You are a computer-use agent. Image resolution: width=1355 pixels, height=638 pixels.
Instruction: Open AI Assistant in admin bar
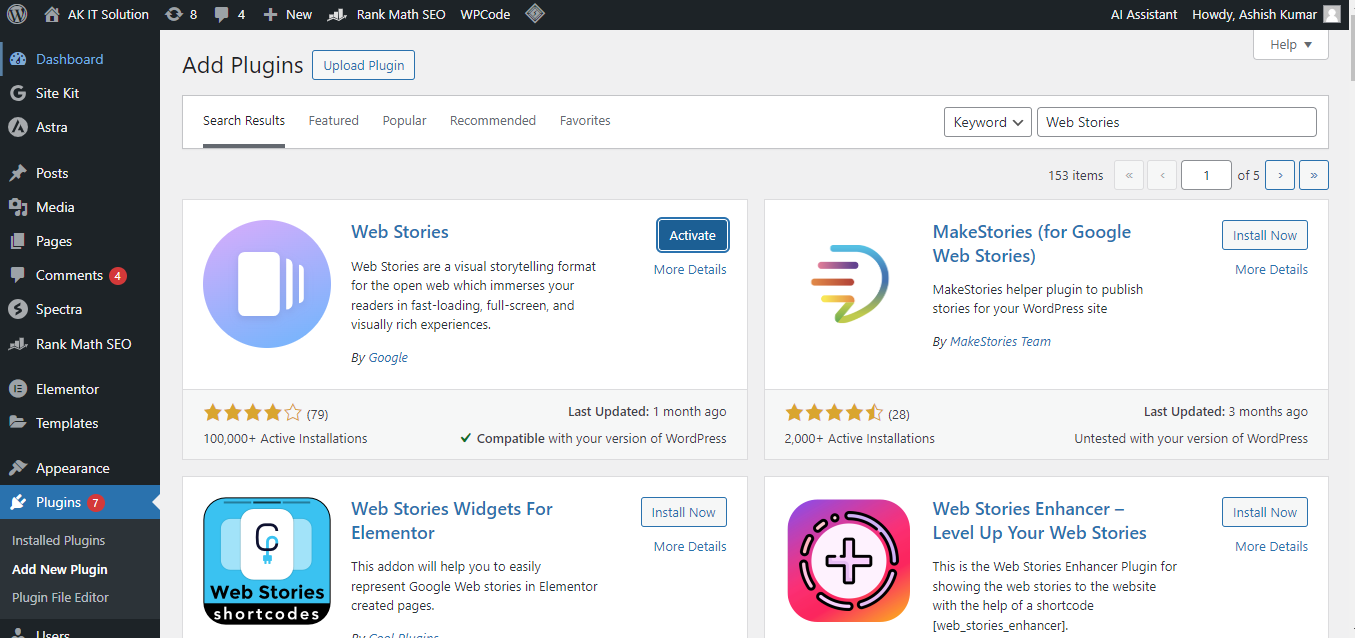tap(1144, 14)
